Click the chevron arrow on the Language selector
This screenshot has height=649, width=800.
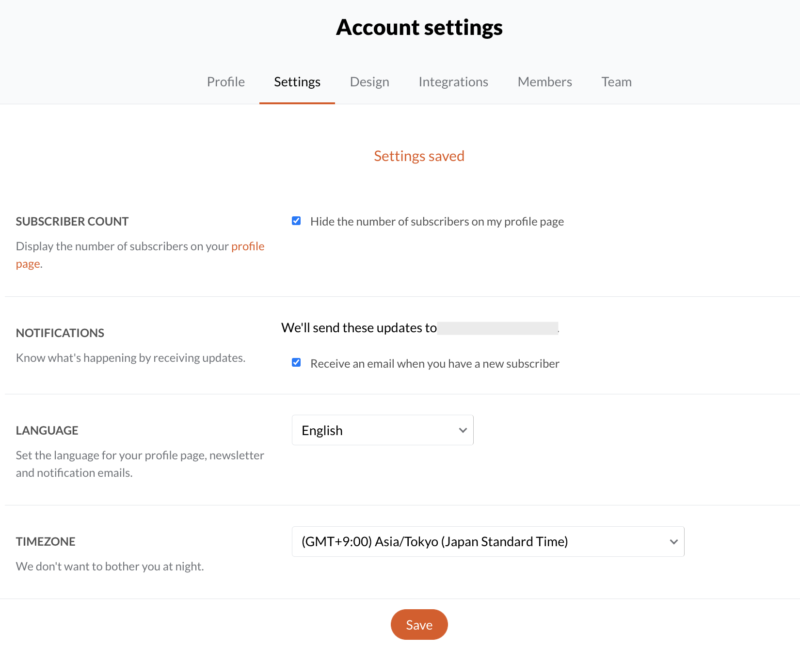(462, 430)
